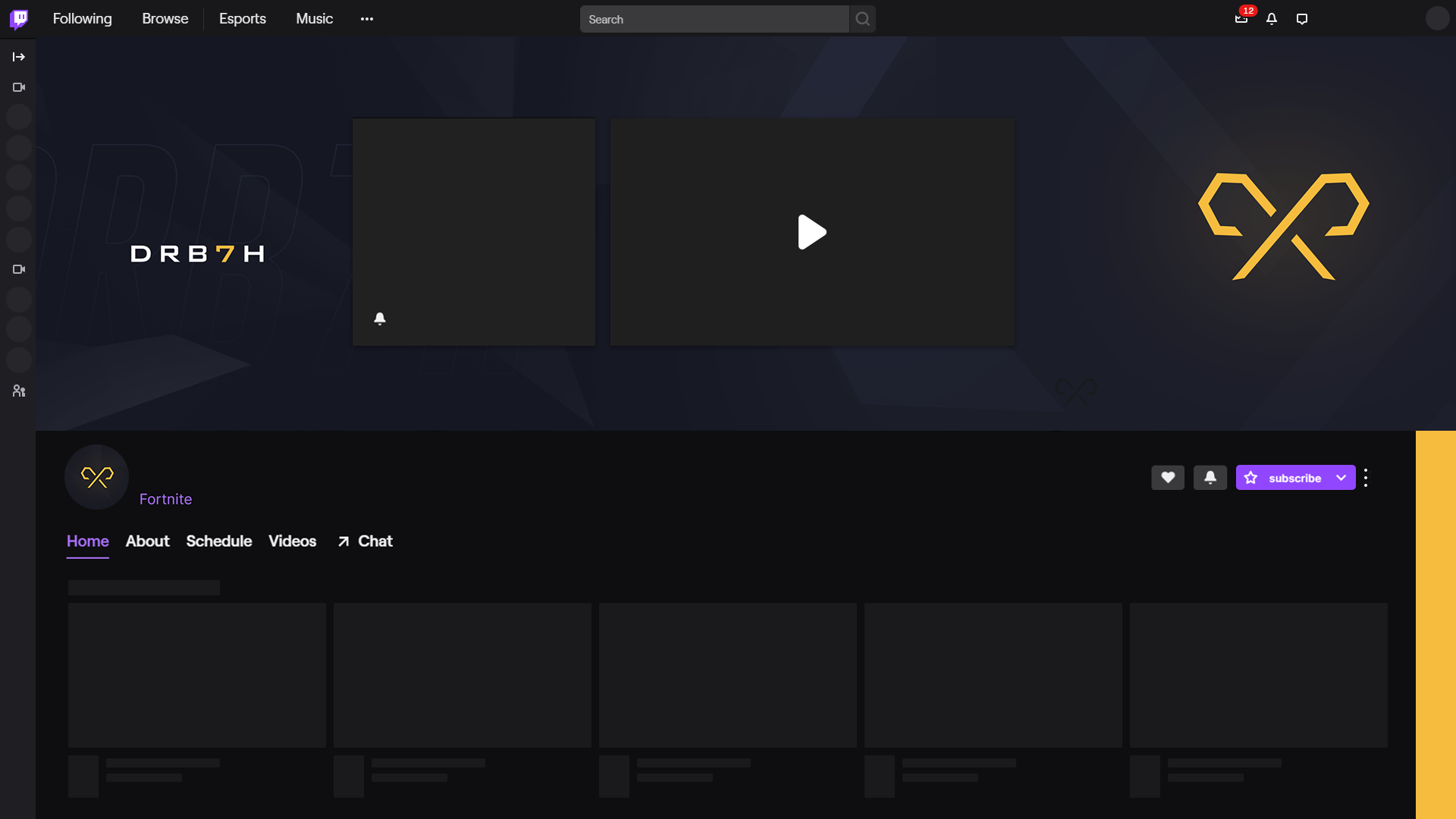Toggle reminder bell on offline card
Screen dimensions: 1456x819
[380, 318]
